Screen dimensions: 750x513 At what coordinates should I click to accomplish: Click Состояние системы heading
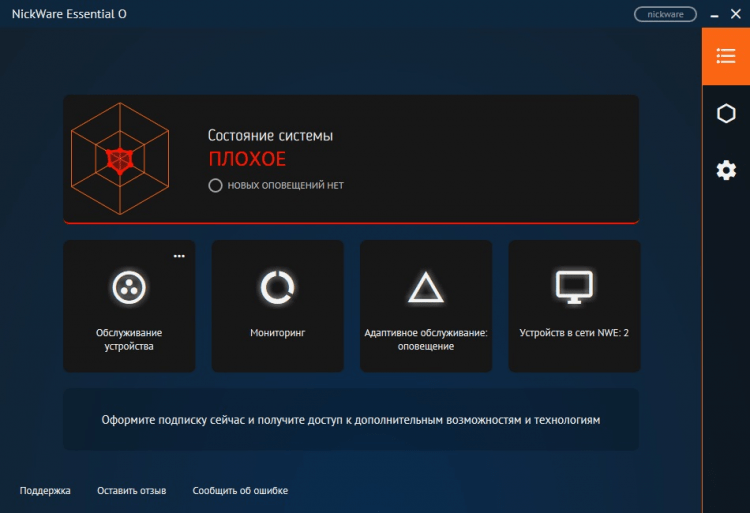(270, 136)
